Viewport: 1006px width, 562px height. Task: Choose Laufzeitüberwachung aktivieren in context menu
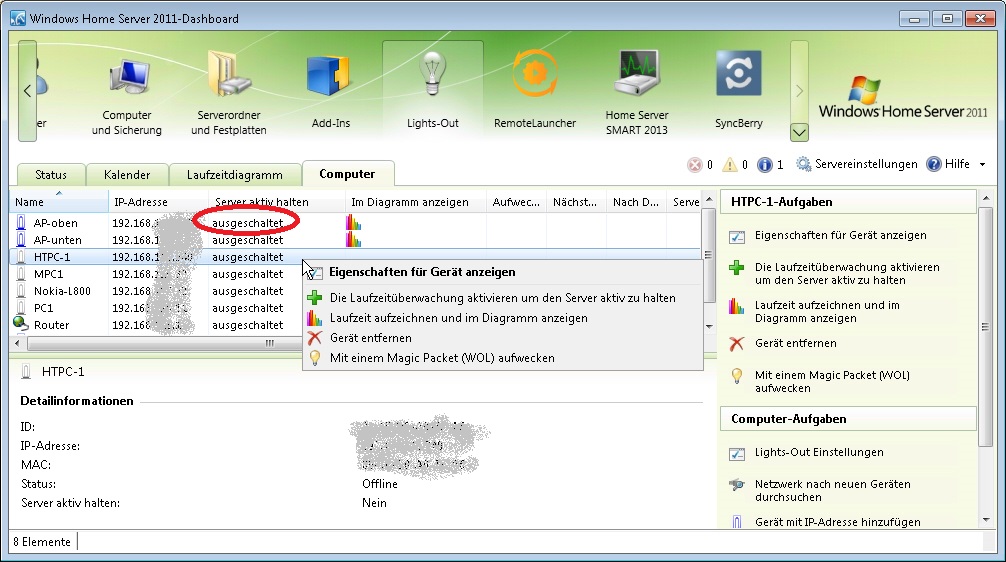(503, 298)
